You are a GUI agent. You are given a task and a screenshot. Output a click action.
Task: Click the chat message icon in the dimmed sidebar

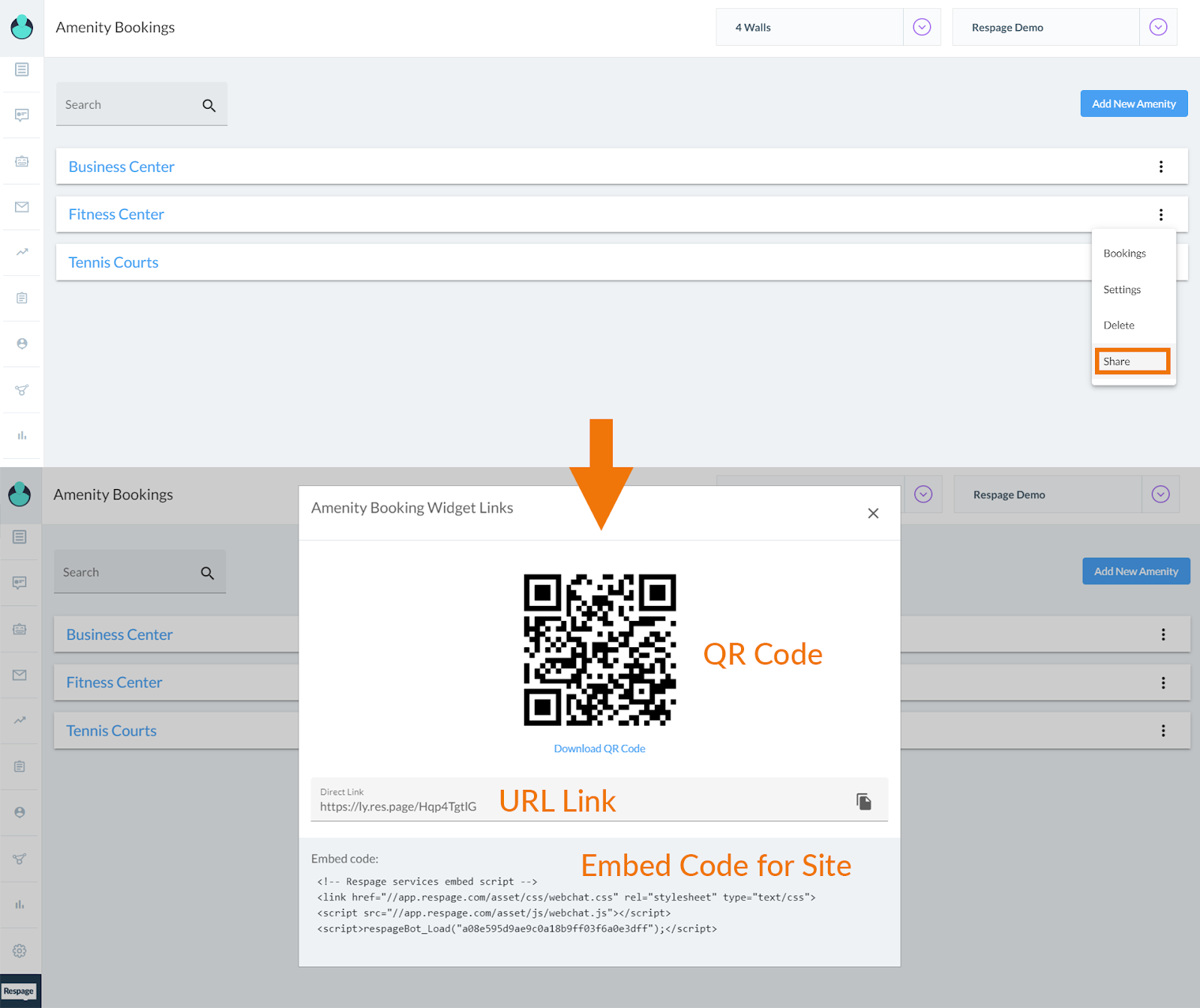click(x=19, y=583)
